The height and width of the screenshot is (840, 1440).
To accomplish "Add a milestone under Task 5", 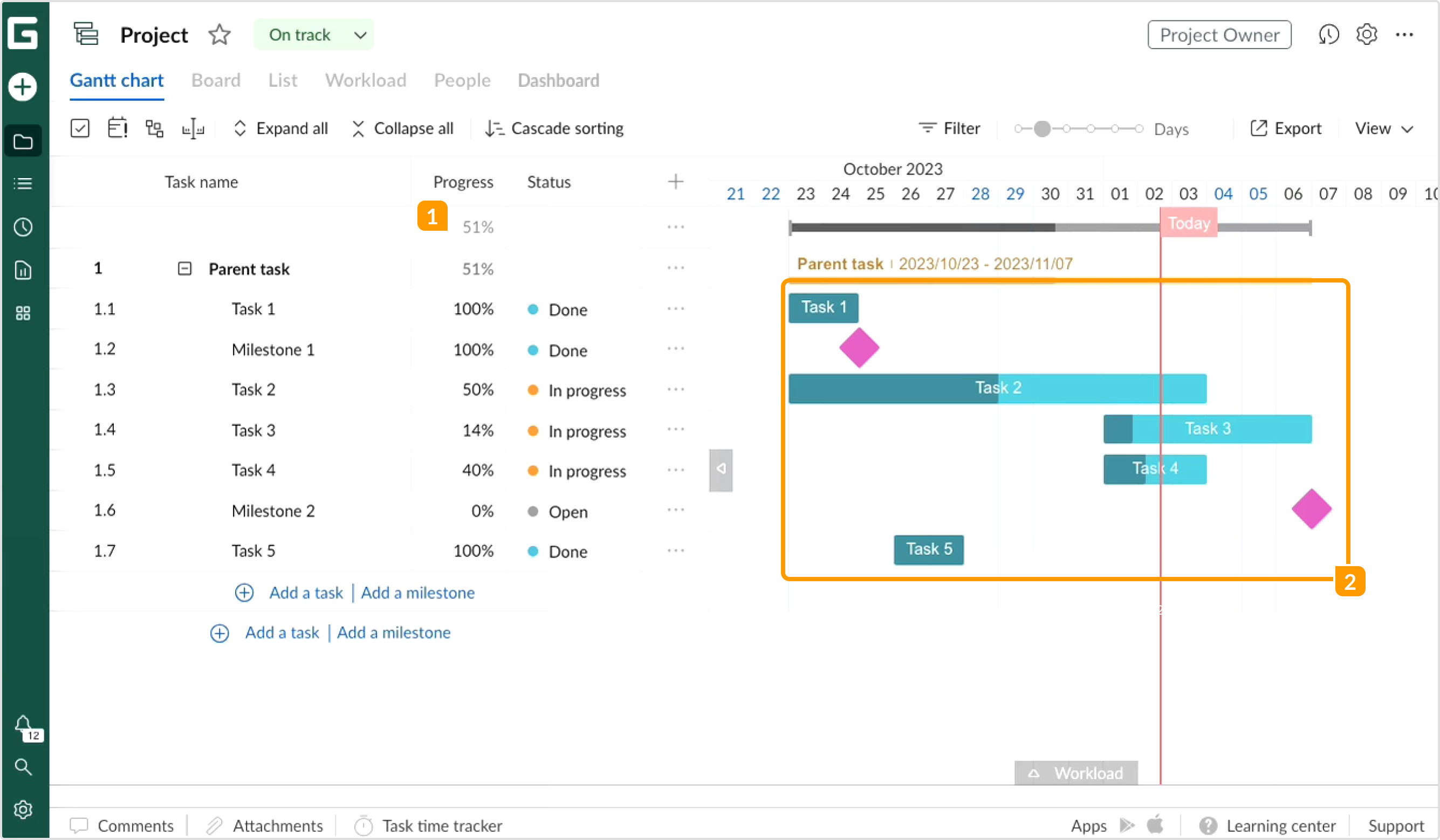I will point(418,593).
